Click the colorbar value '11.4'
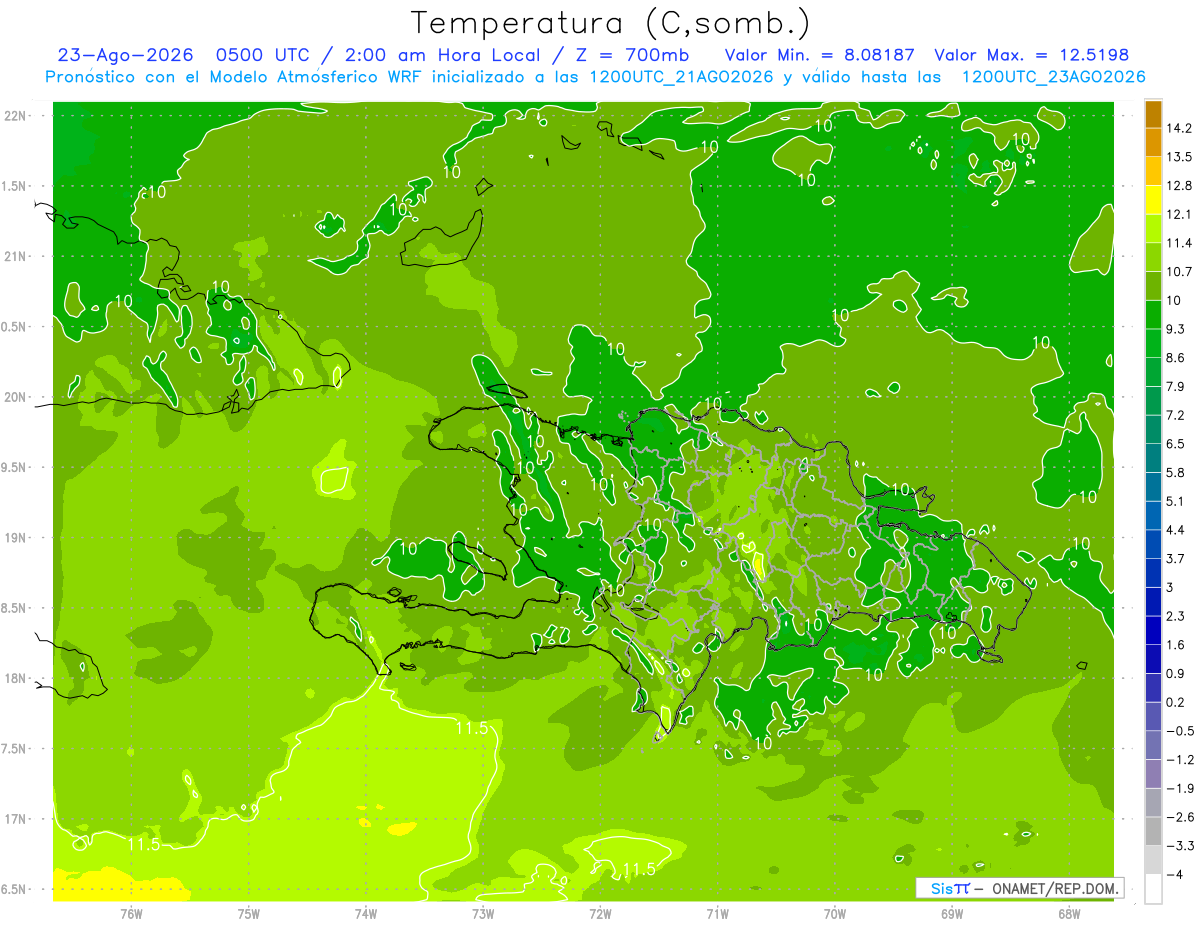Image resolution: width=1200 pixels, height=927 pixels. (x=1180, y=243)
